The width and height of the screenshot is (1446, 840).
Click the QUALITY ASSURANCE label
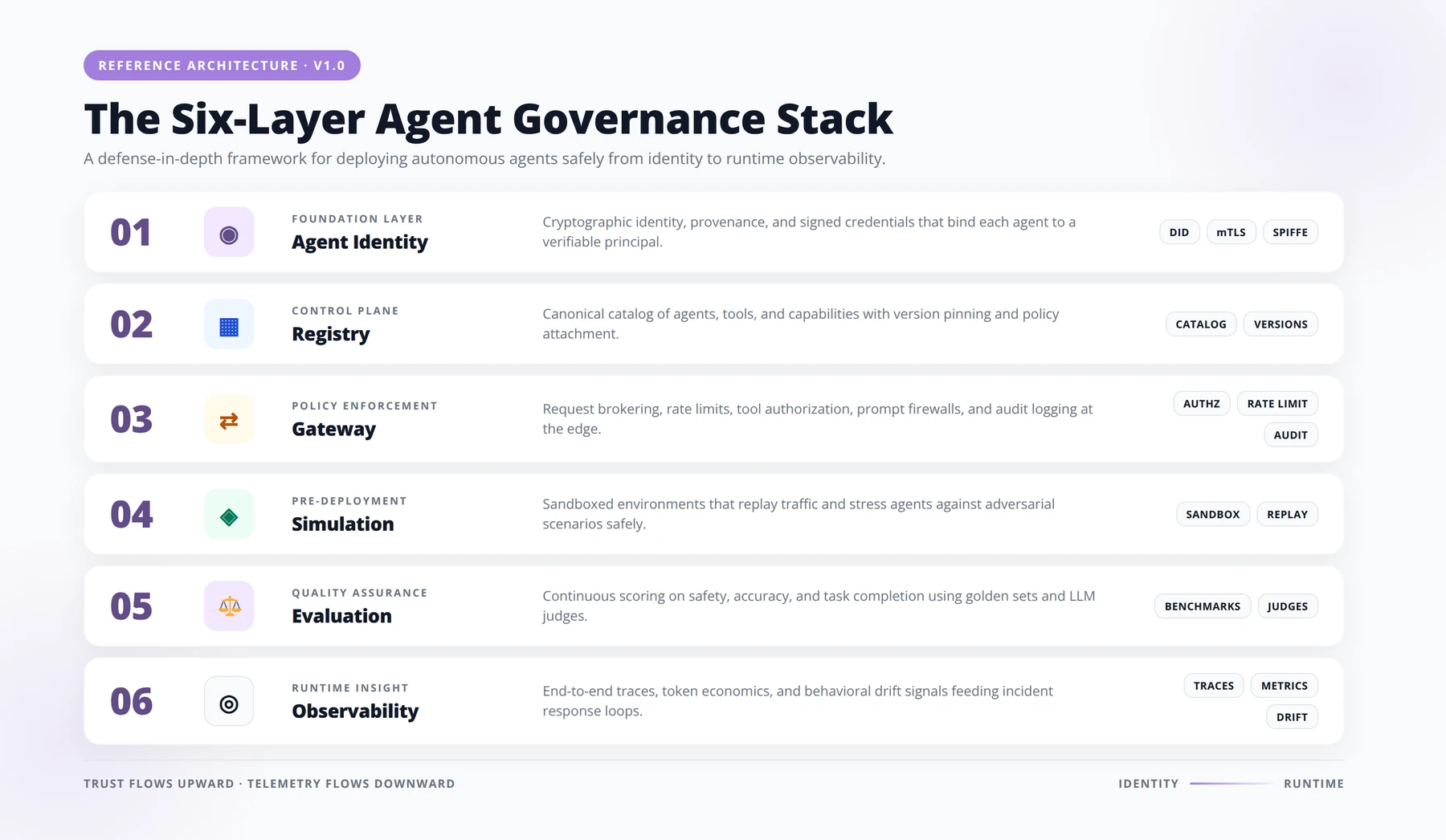pos(360,593)
